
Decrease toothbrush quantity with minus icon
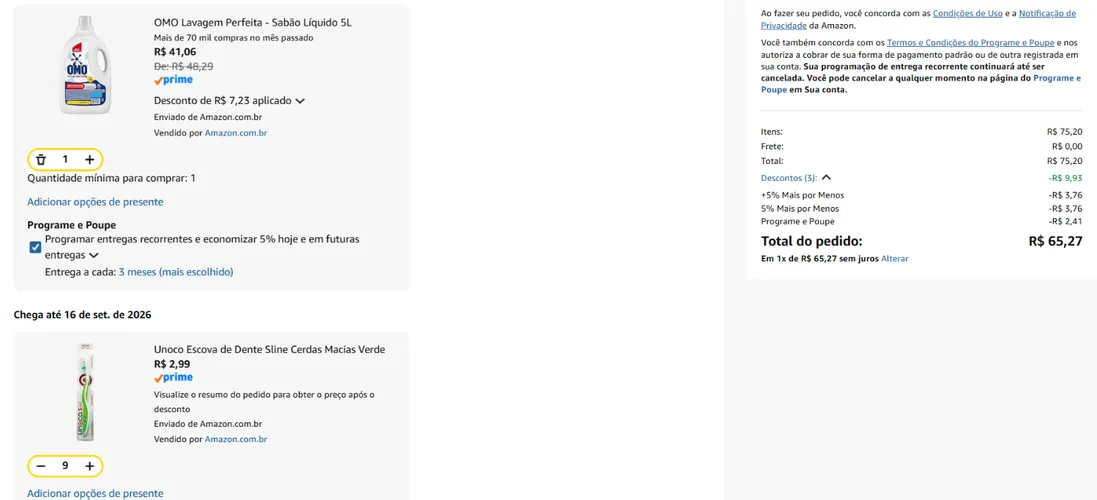tap(41, 466)
